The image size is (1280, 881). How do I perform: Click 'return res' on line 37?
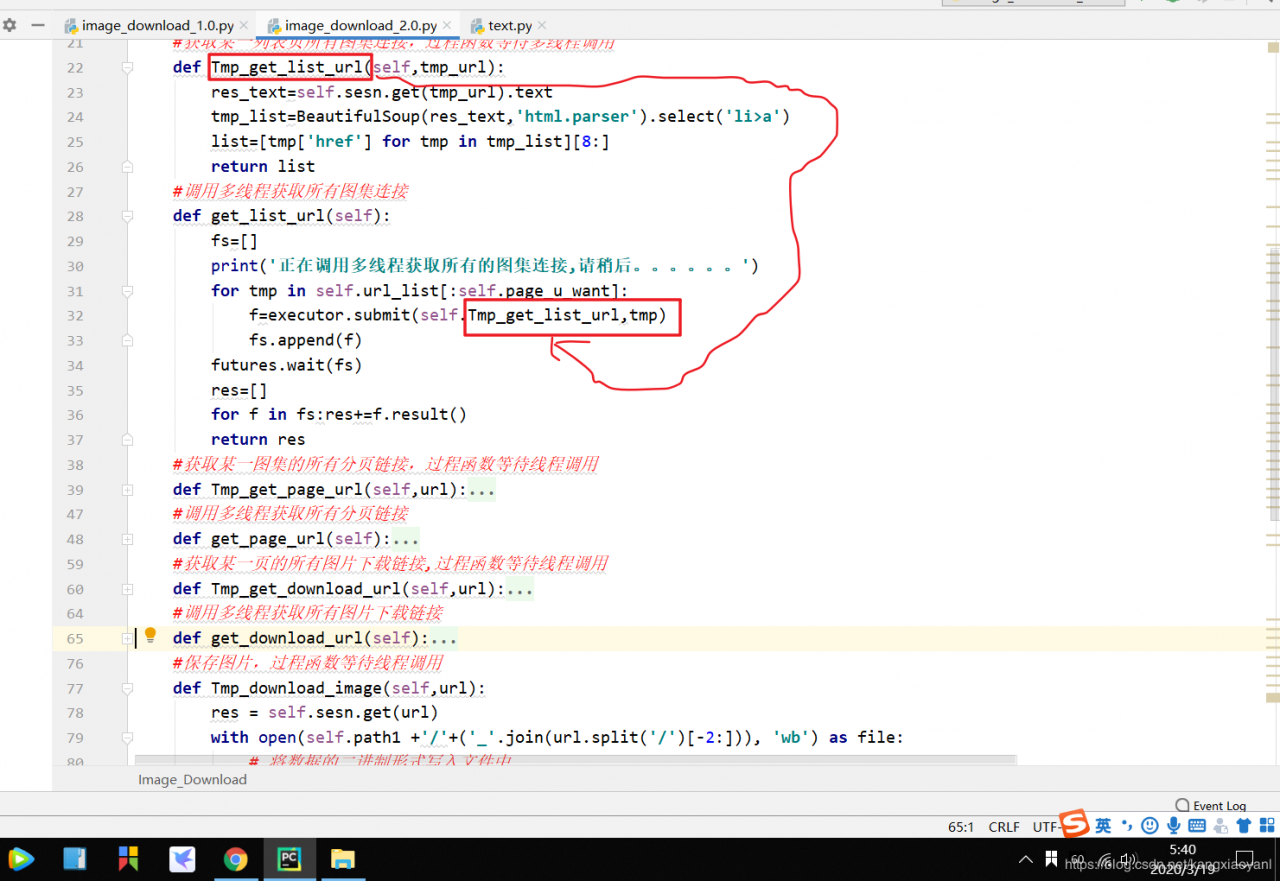(258, 440)
